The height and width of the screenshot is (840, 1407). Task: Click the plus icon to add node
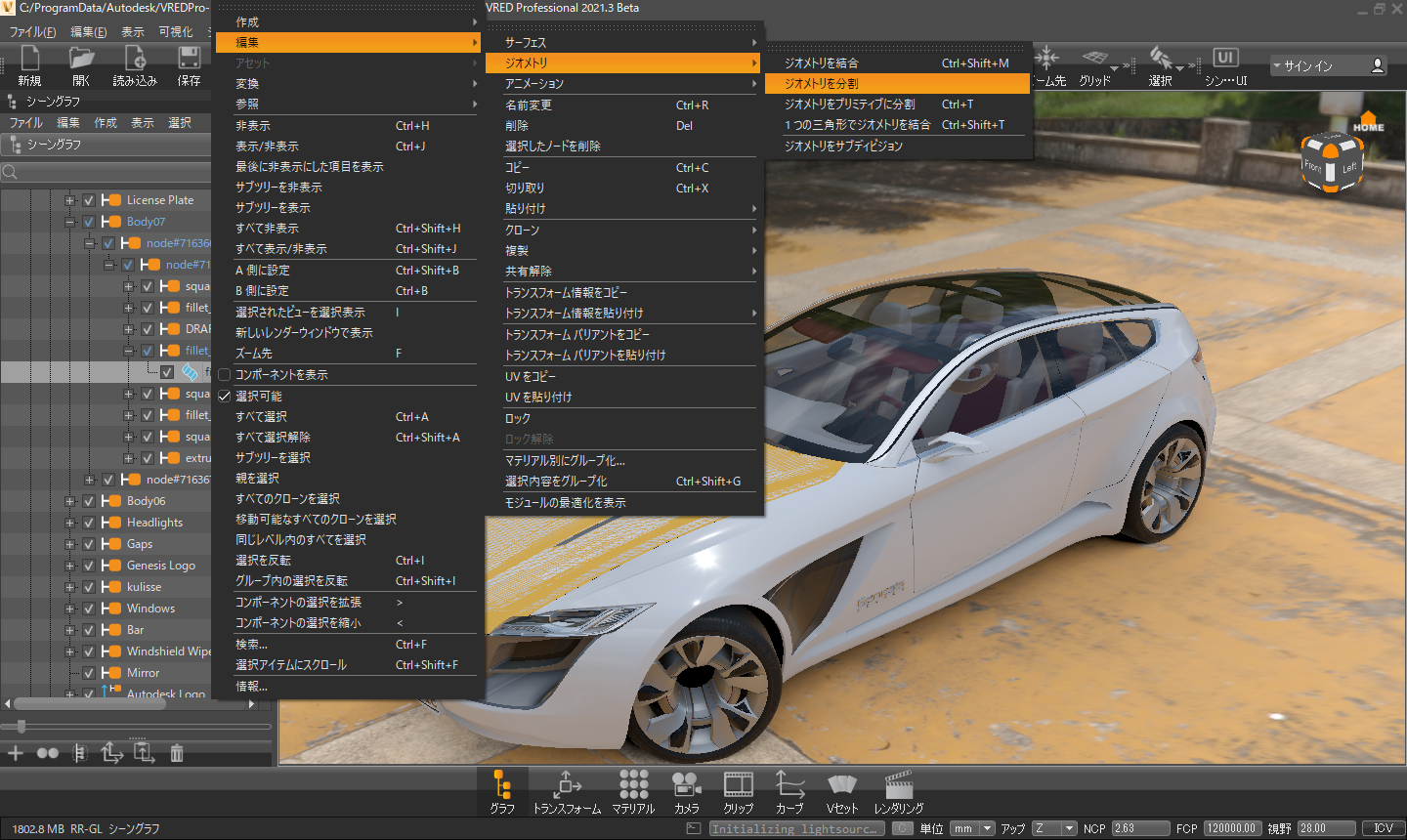point(16,753)
